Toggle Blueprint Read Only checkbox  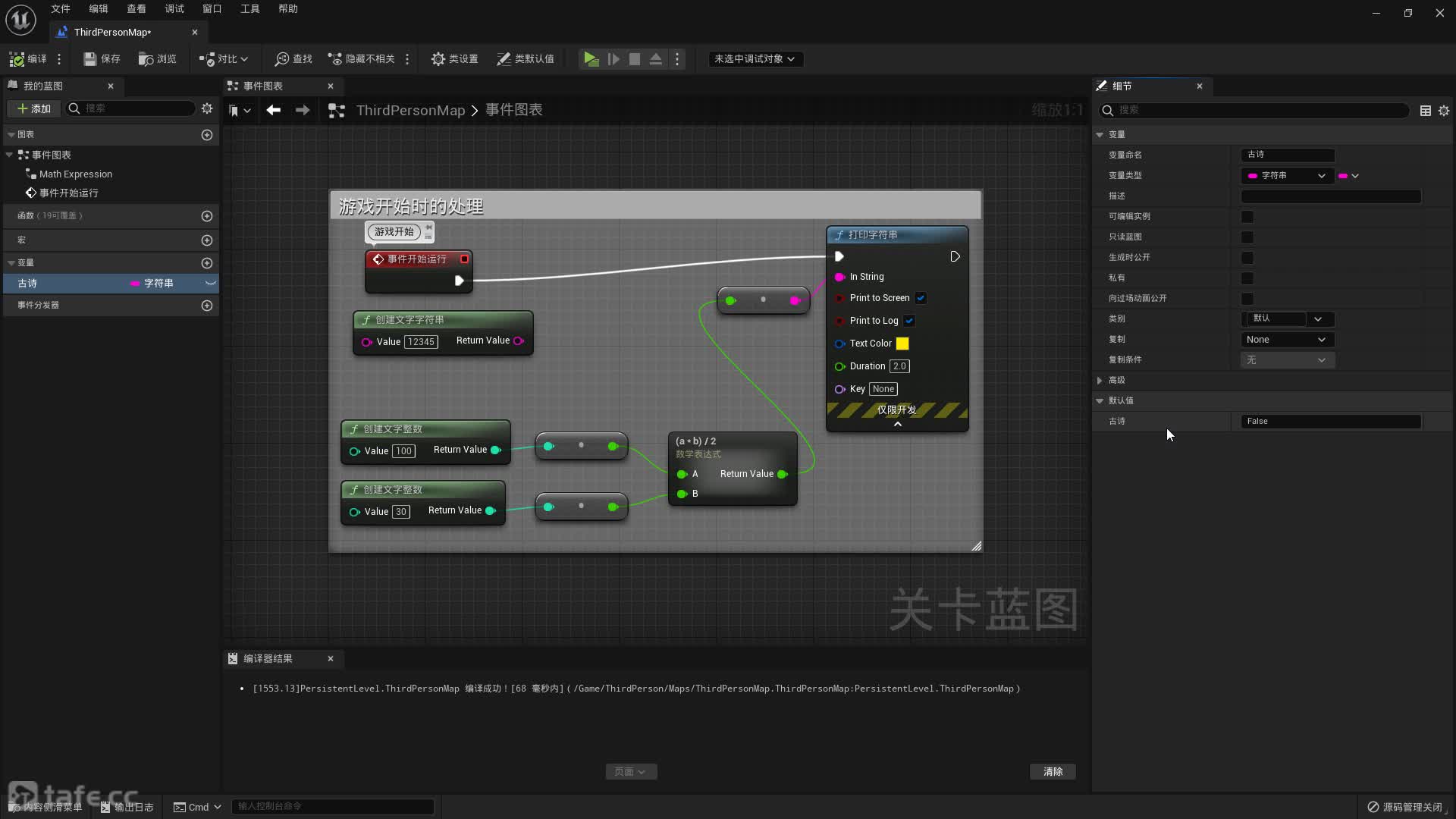coord(1247,237)
